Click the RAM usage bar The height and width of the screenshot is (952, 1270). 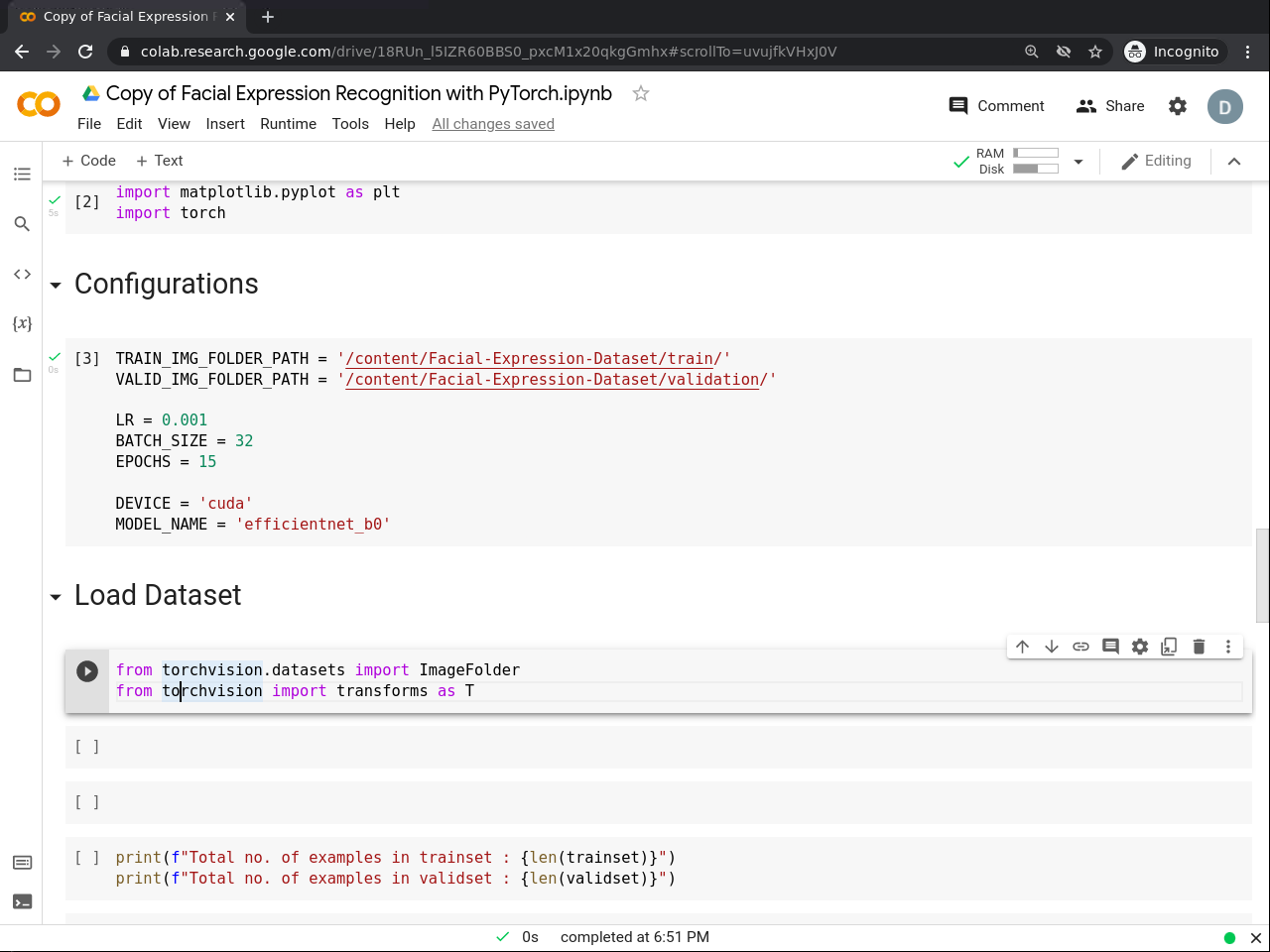click(x=1035, y=154)
